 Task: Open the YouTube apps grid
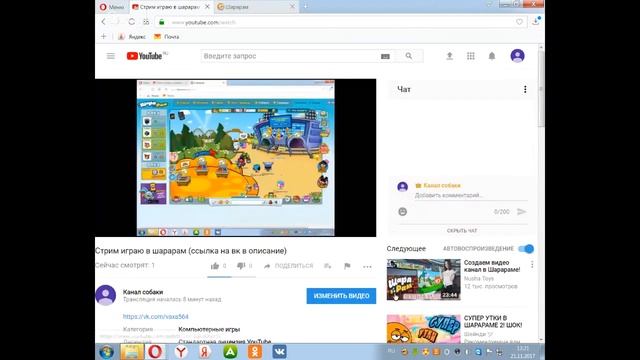tap(471, 56)
